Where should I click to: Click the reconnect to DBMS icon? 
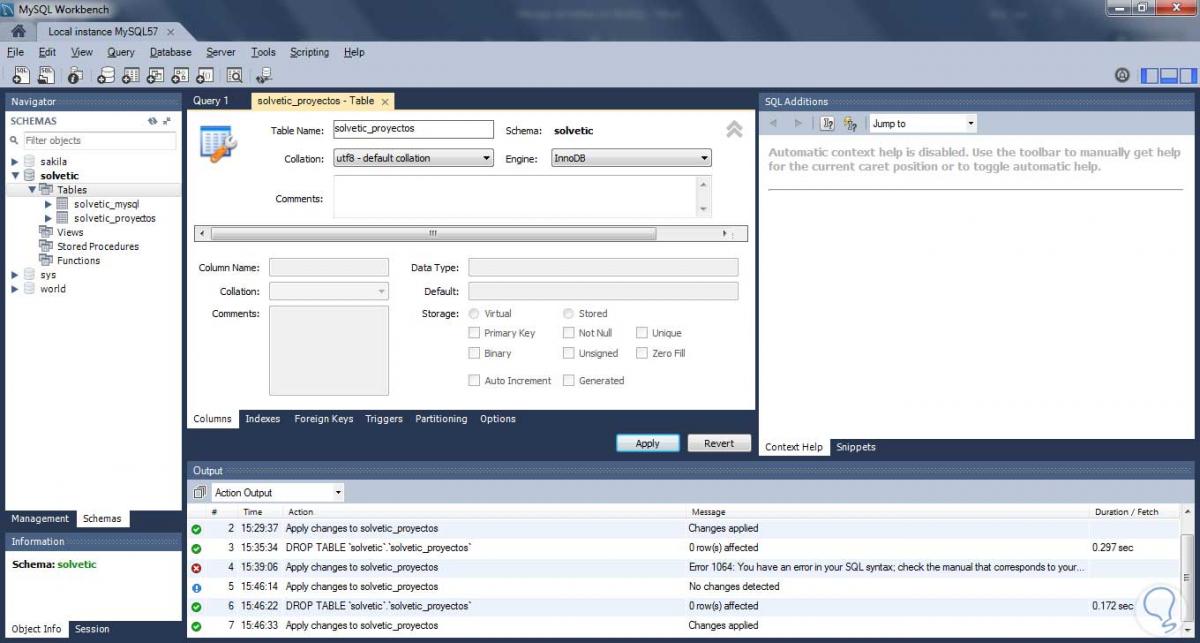(x=264, y=75)
